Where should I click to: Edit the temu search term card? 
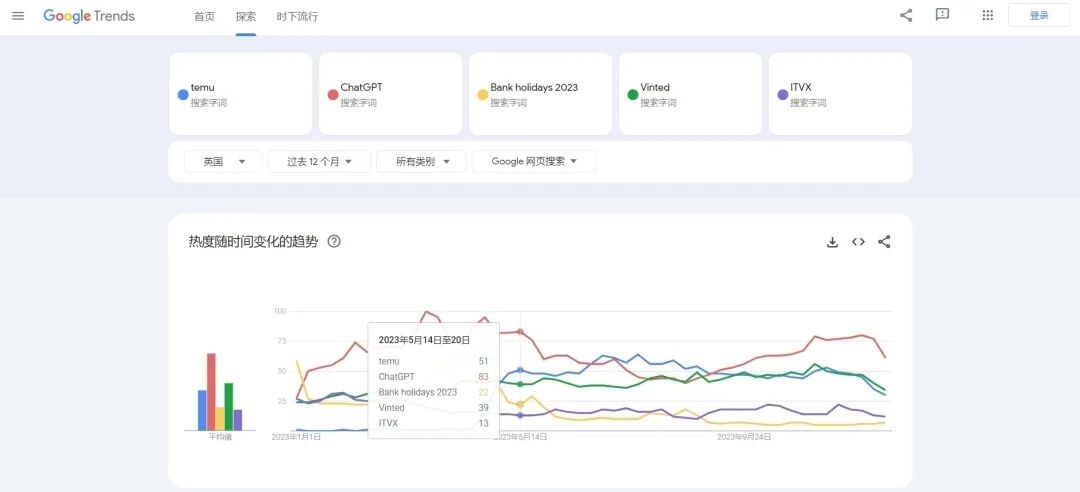(240, 94)
